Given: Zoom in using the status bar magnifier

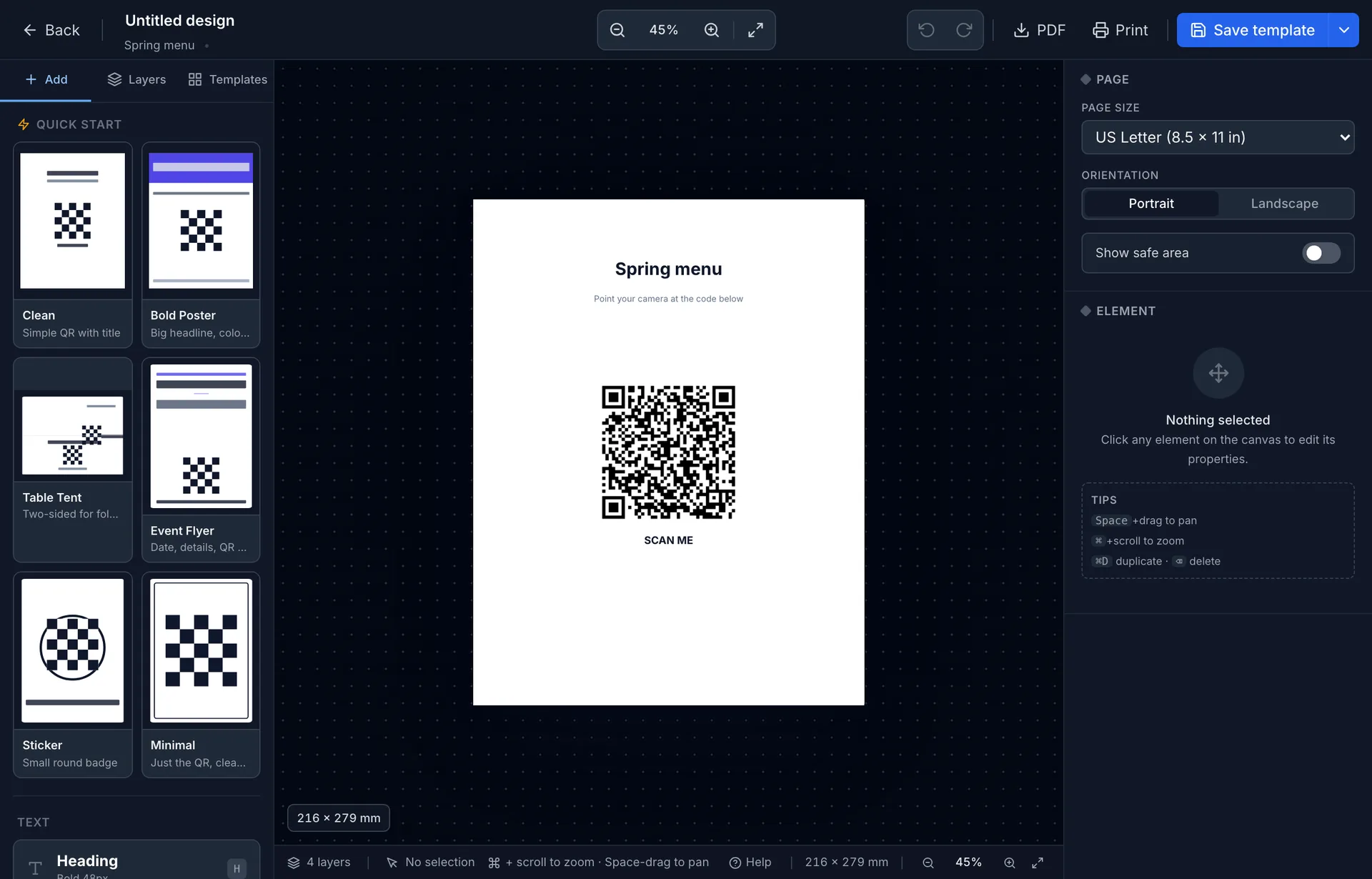Looking at the screenshot, I should point(1009,863).
